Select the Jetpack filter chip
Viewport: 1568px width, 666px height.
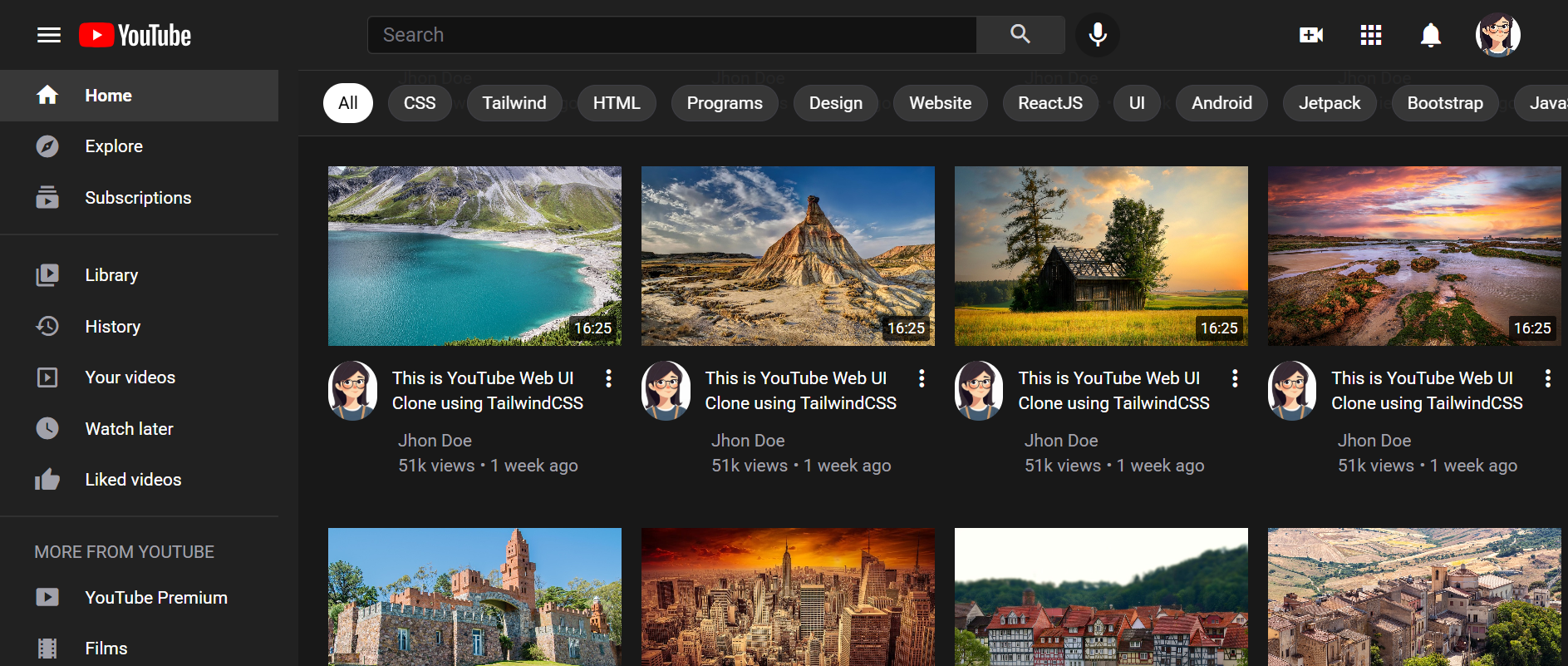[1330, 103]
